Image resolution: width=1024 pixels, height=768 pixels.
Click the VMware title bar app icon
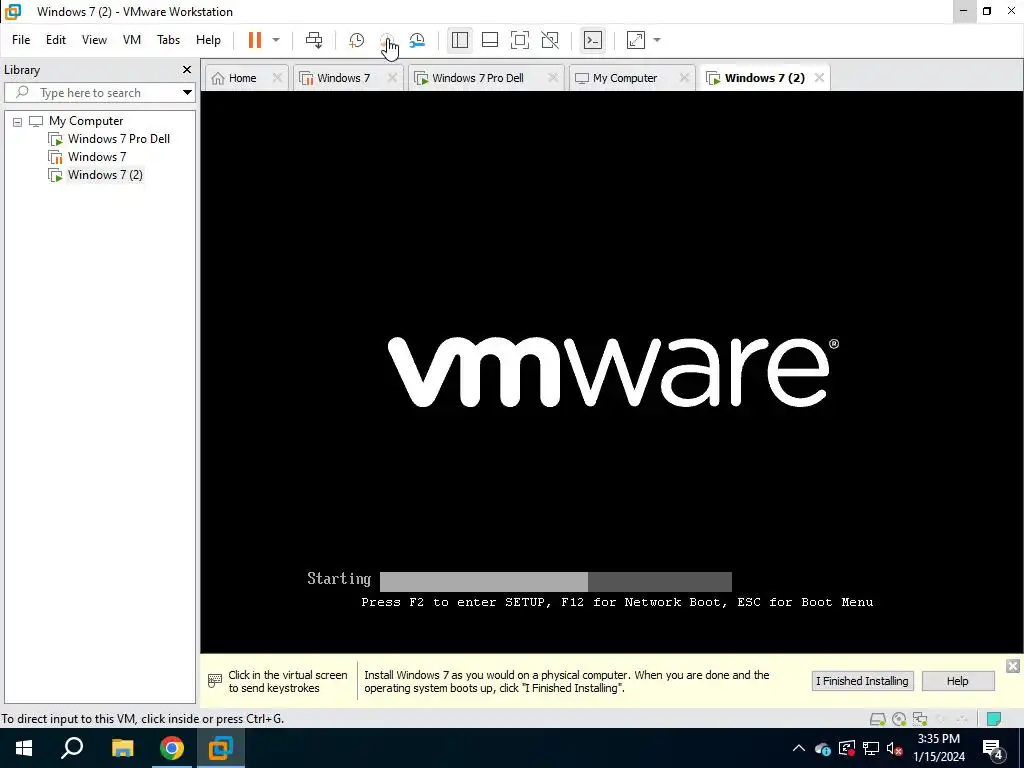coord(13,12)
